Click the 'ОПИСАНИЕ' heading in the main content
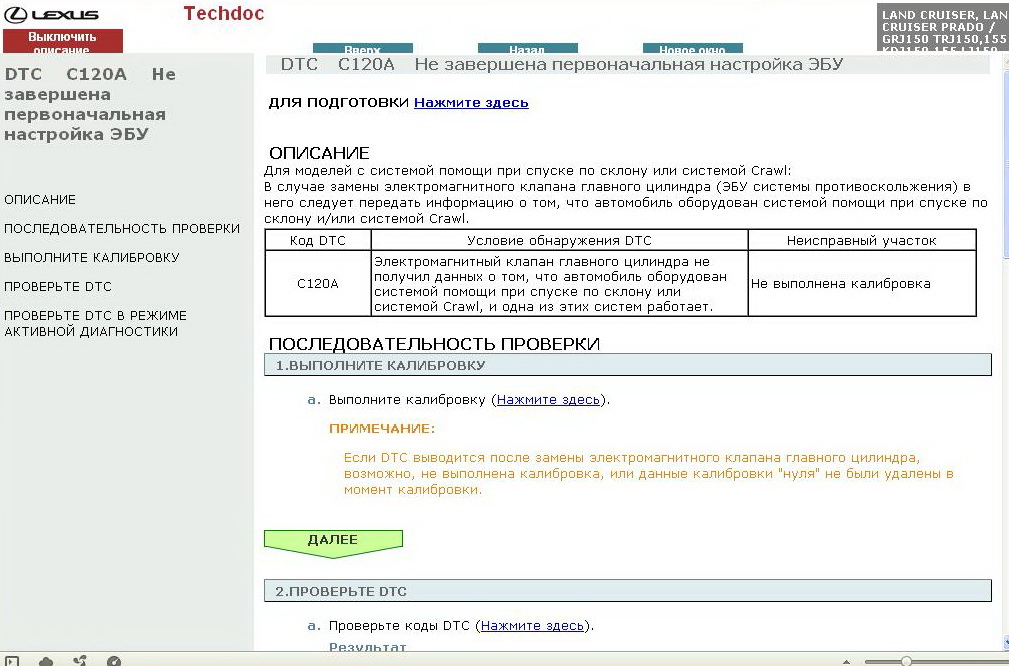1009x666 pixels. coord(319,153)
